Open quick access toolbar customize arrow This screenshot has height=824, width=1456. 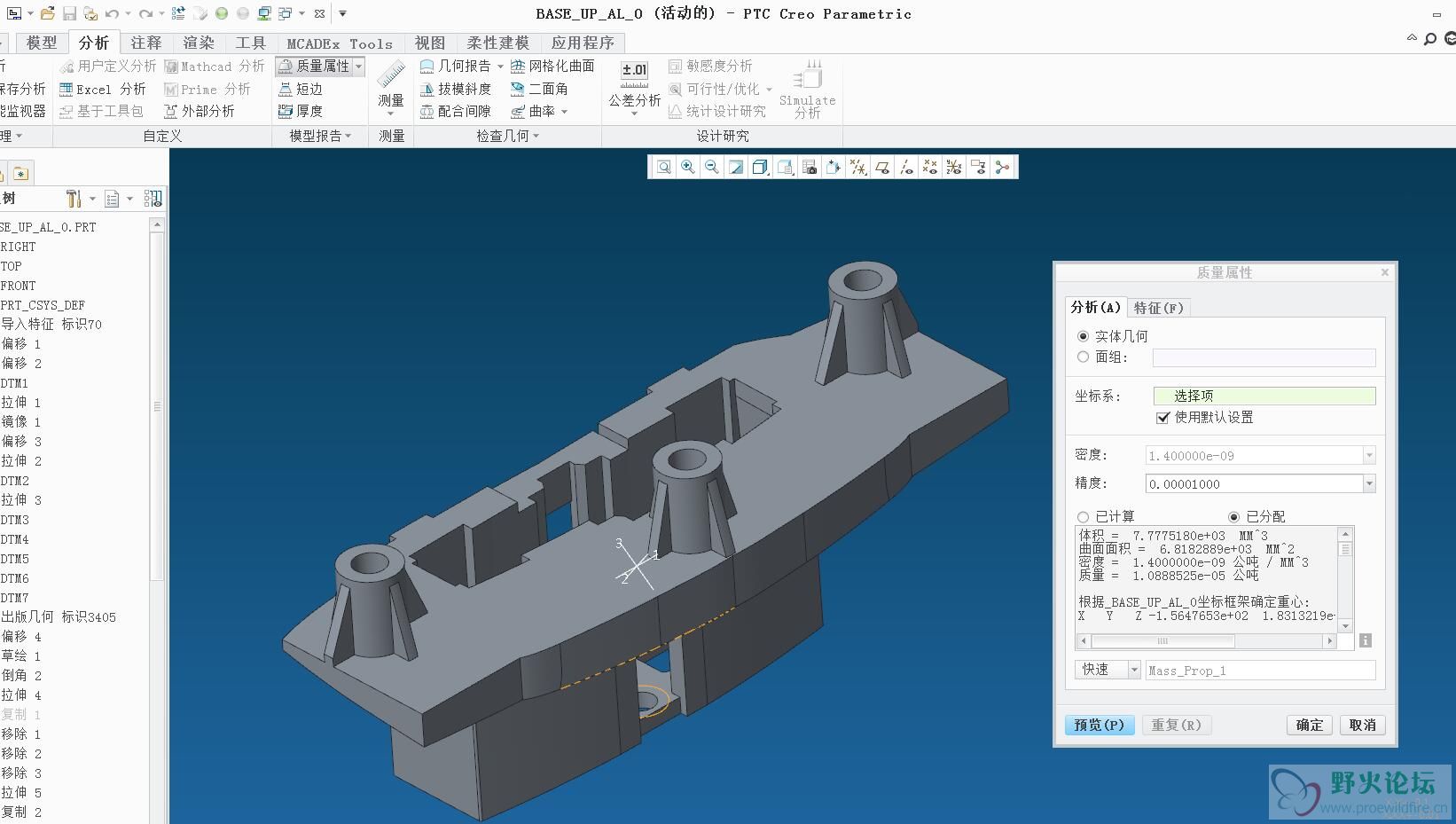point(342,13)
